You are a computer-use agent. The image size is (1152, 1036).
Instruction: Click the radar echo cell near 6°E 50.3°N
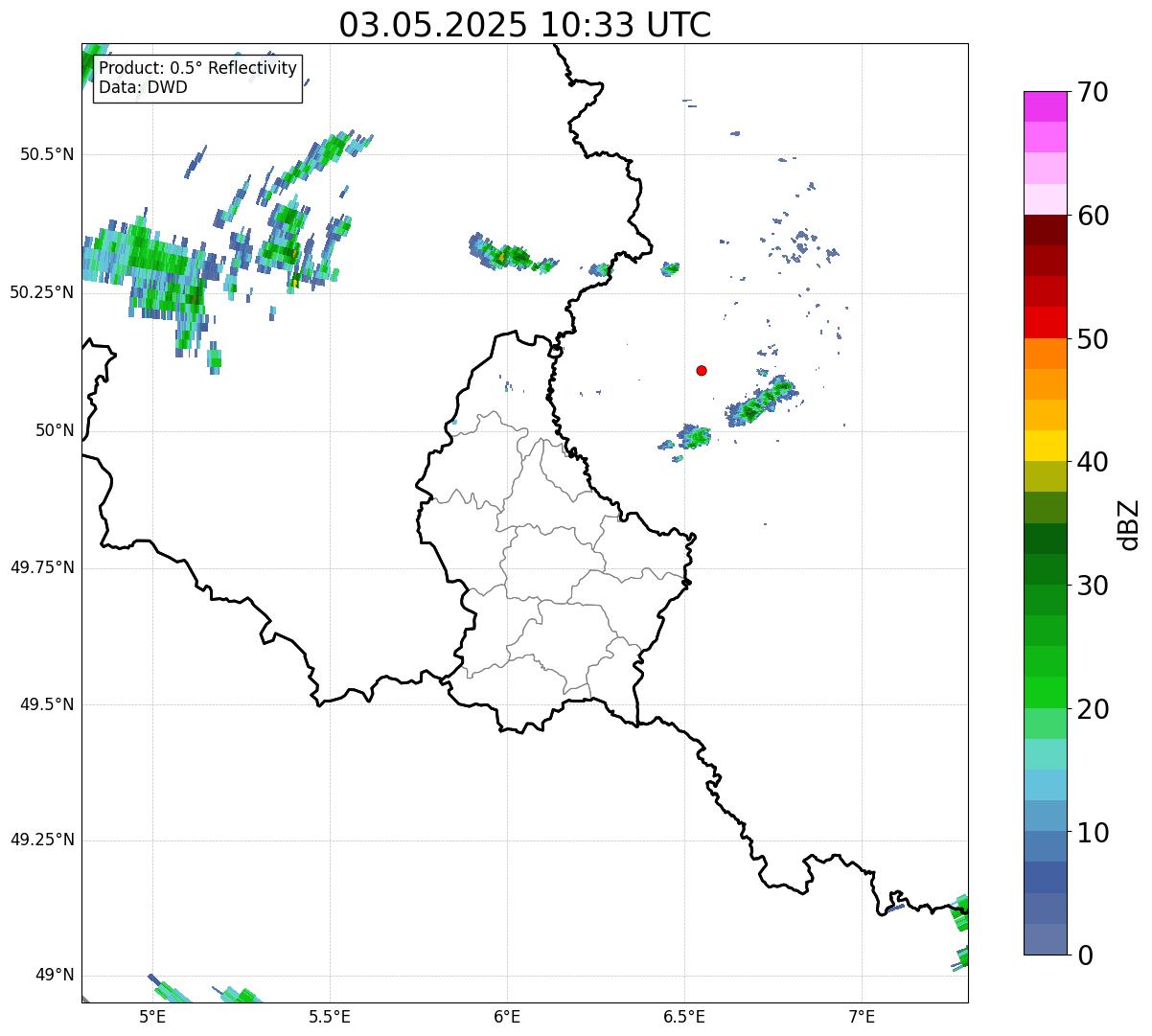[x=512, y=255]
